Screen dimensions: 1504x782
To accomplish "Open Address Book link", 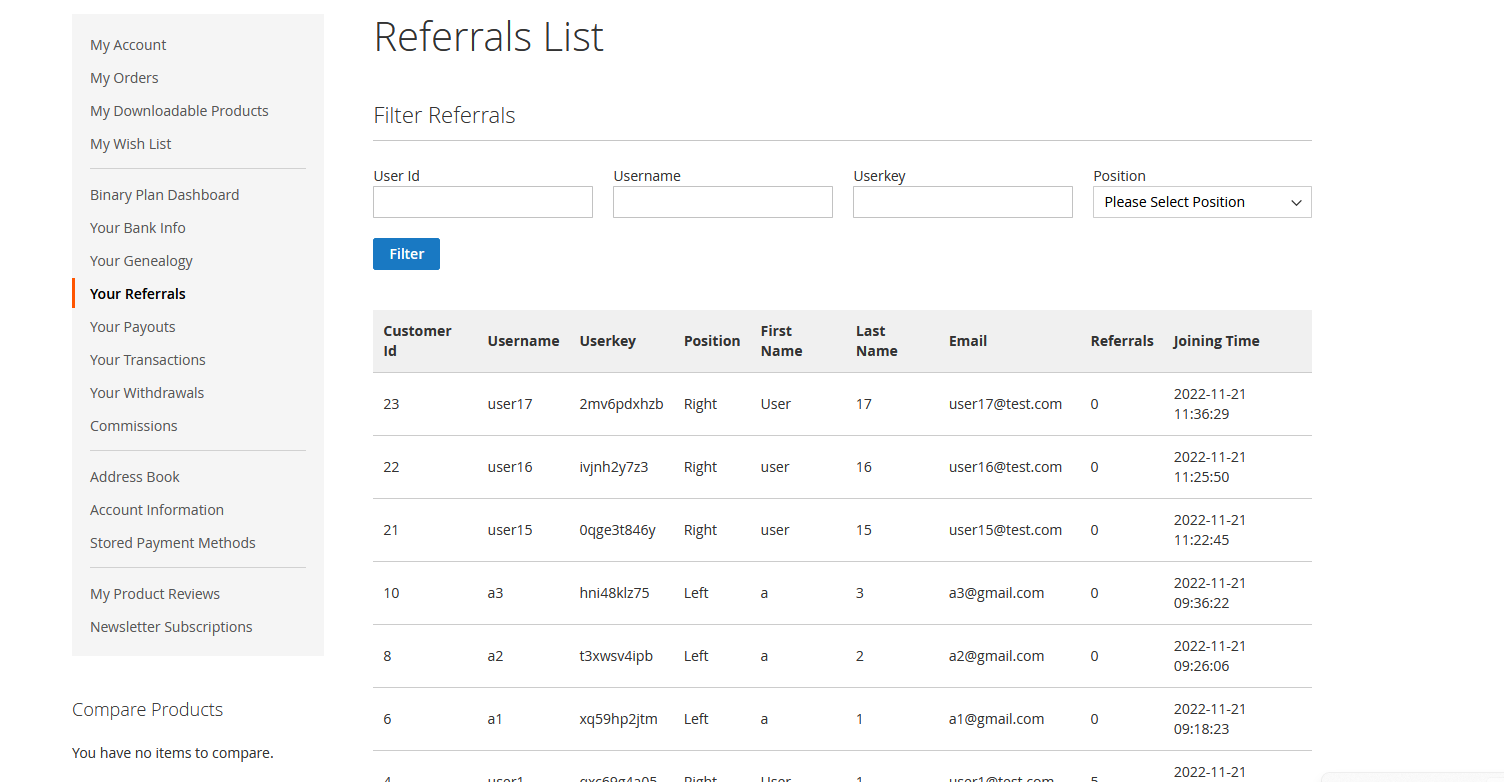I will point(135,477).
